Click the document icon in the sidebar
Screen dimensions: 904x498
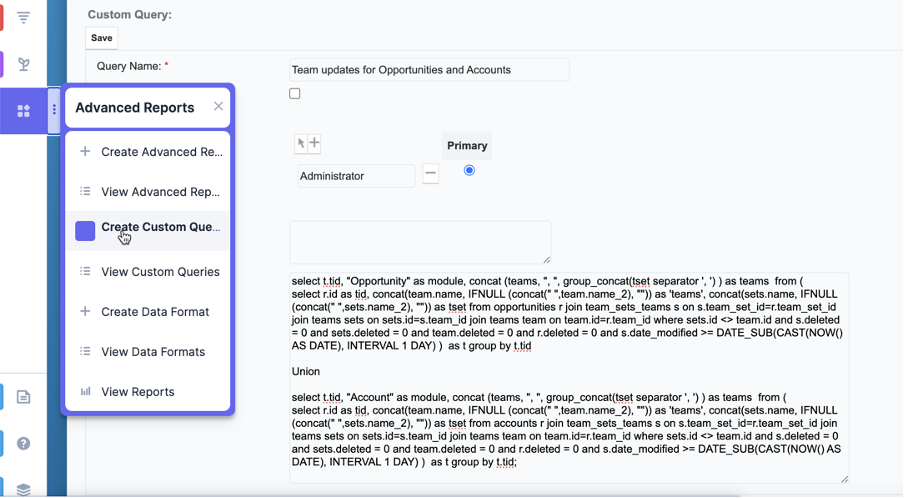[23, 397]
